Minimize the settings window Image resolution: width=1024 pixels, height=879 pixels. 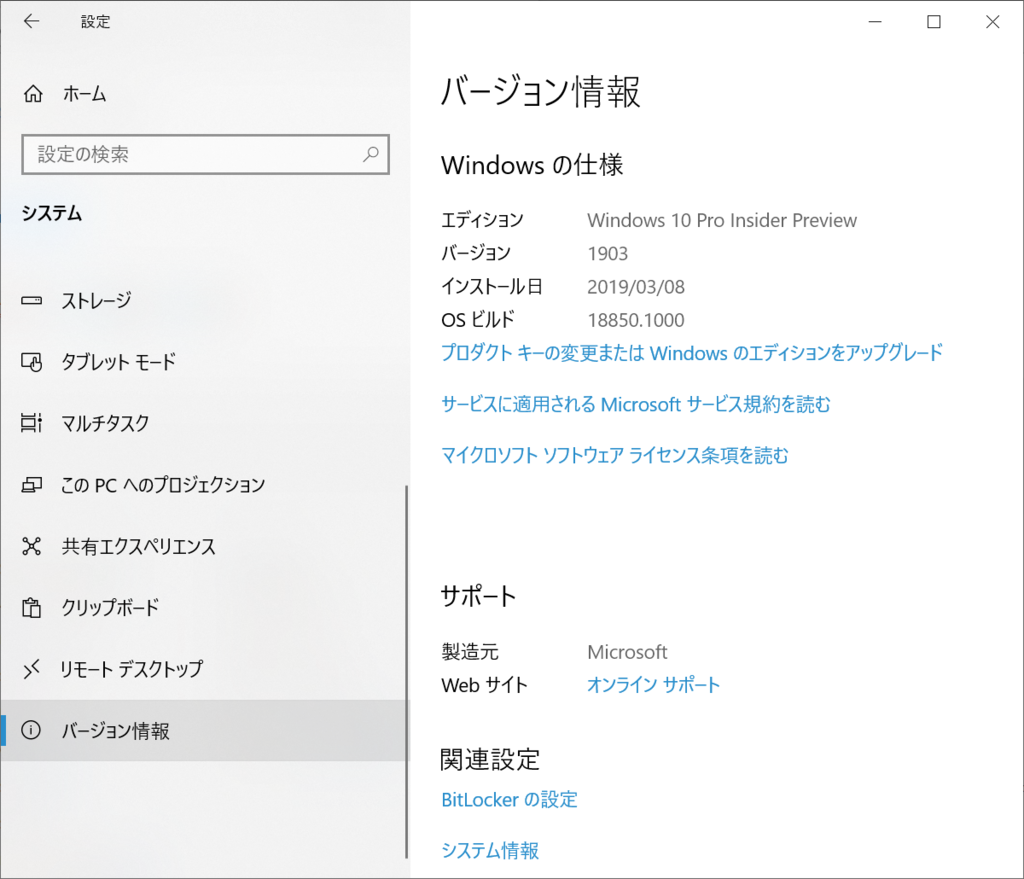pyautogui.click(x=875, y=22)
